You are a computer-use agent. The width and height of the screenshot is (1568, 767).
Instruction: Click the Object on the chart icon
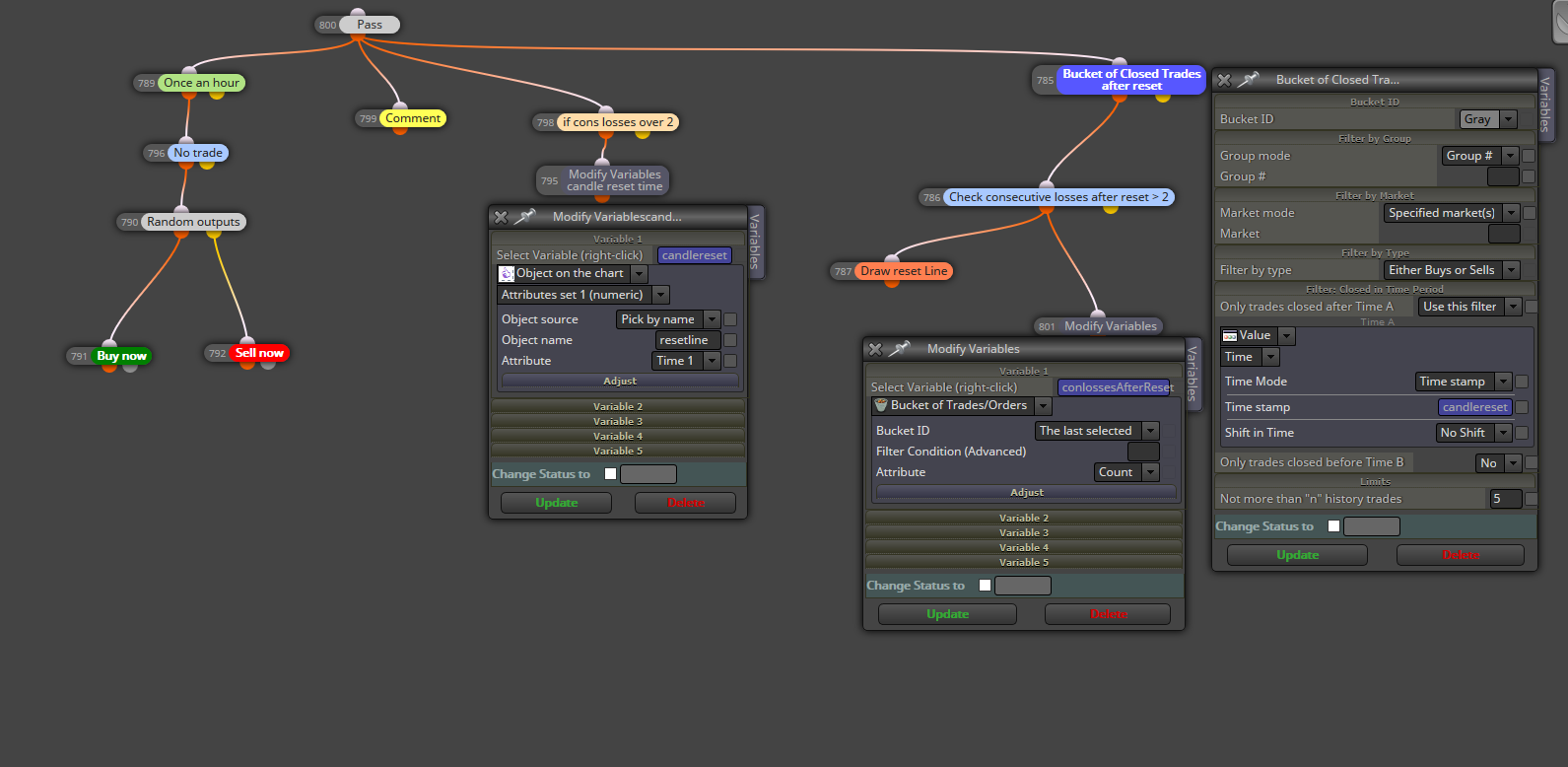(507, 273)
